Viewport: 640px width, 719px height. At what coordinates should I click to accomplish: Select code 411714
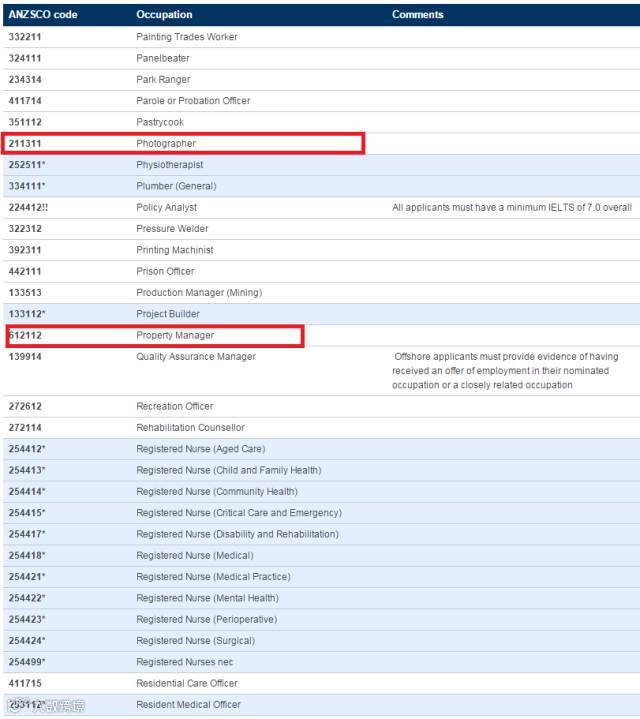25,100
